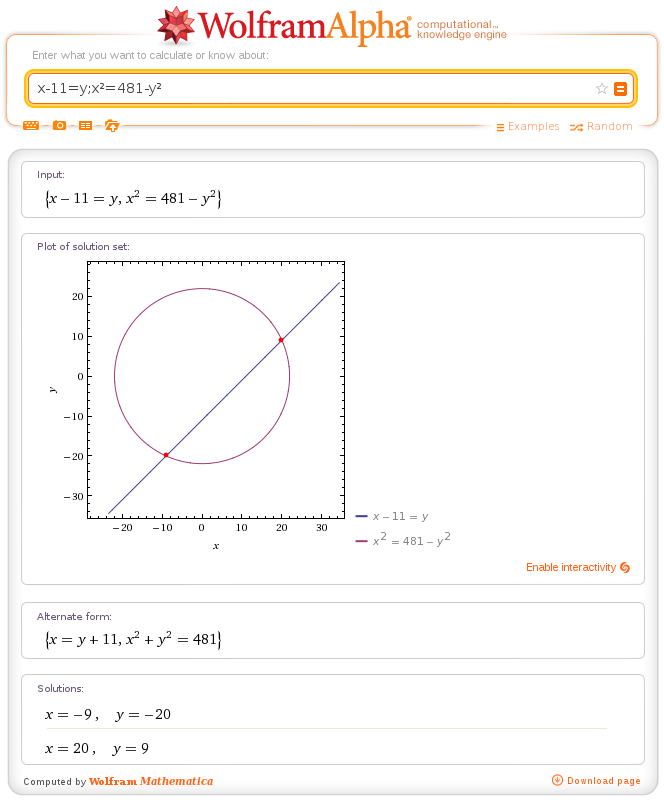Screen dimensions: 664x804
Task: Click the Random shuffle icon
Action: pos(576,127)
